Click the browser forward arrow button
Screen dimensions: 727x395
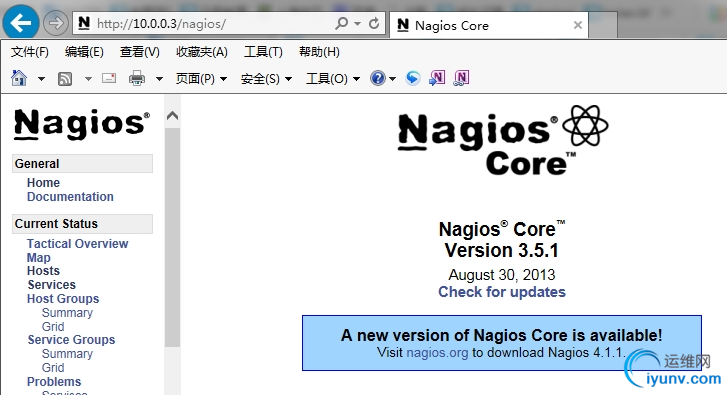(x=56, y=23)
